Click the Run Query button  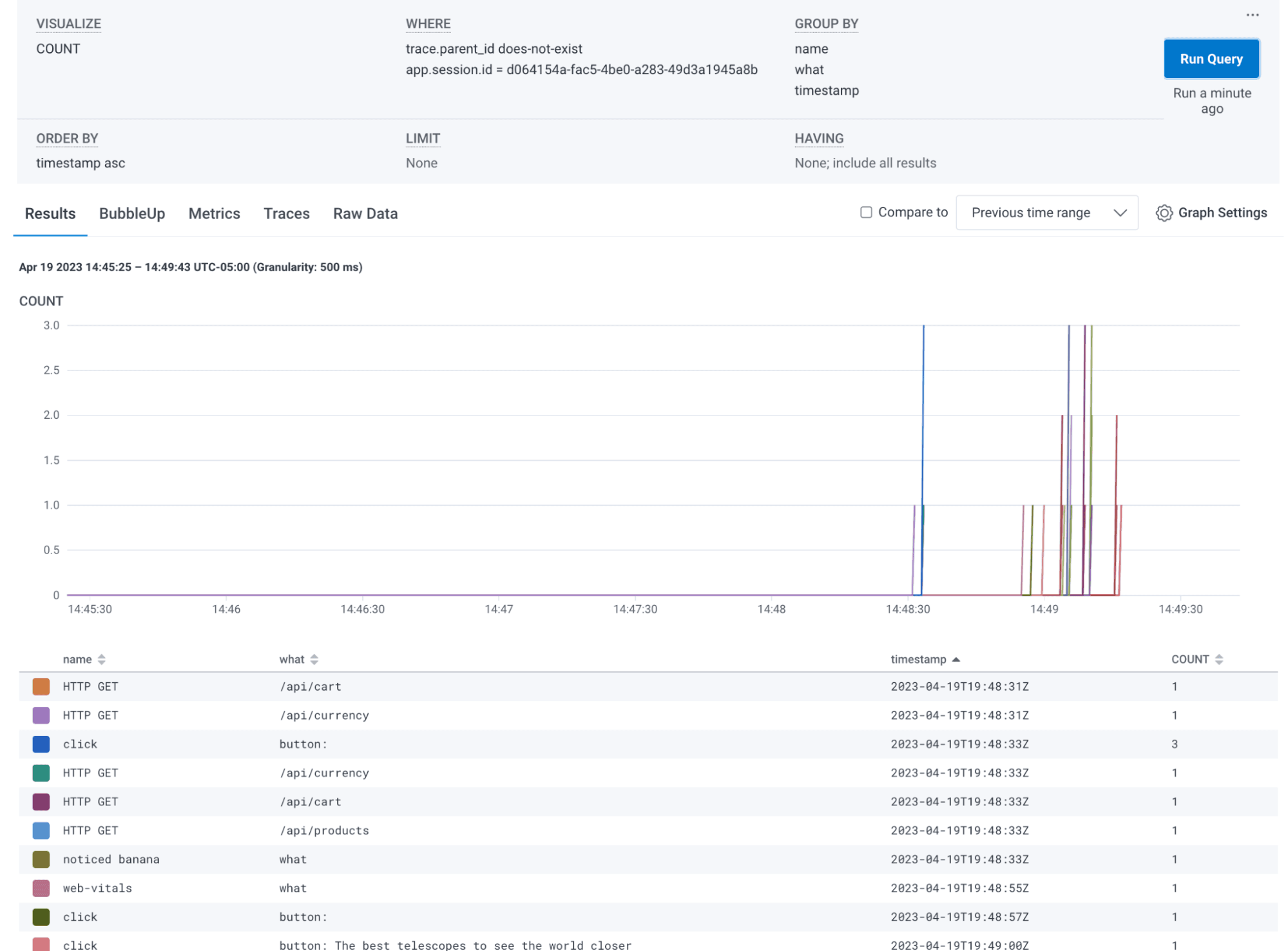pos(1211,59)
